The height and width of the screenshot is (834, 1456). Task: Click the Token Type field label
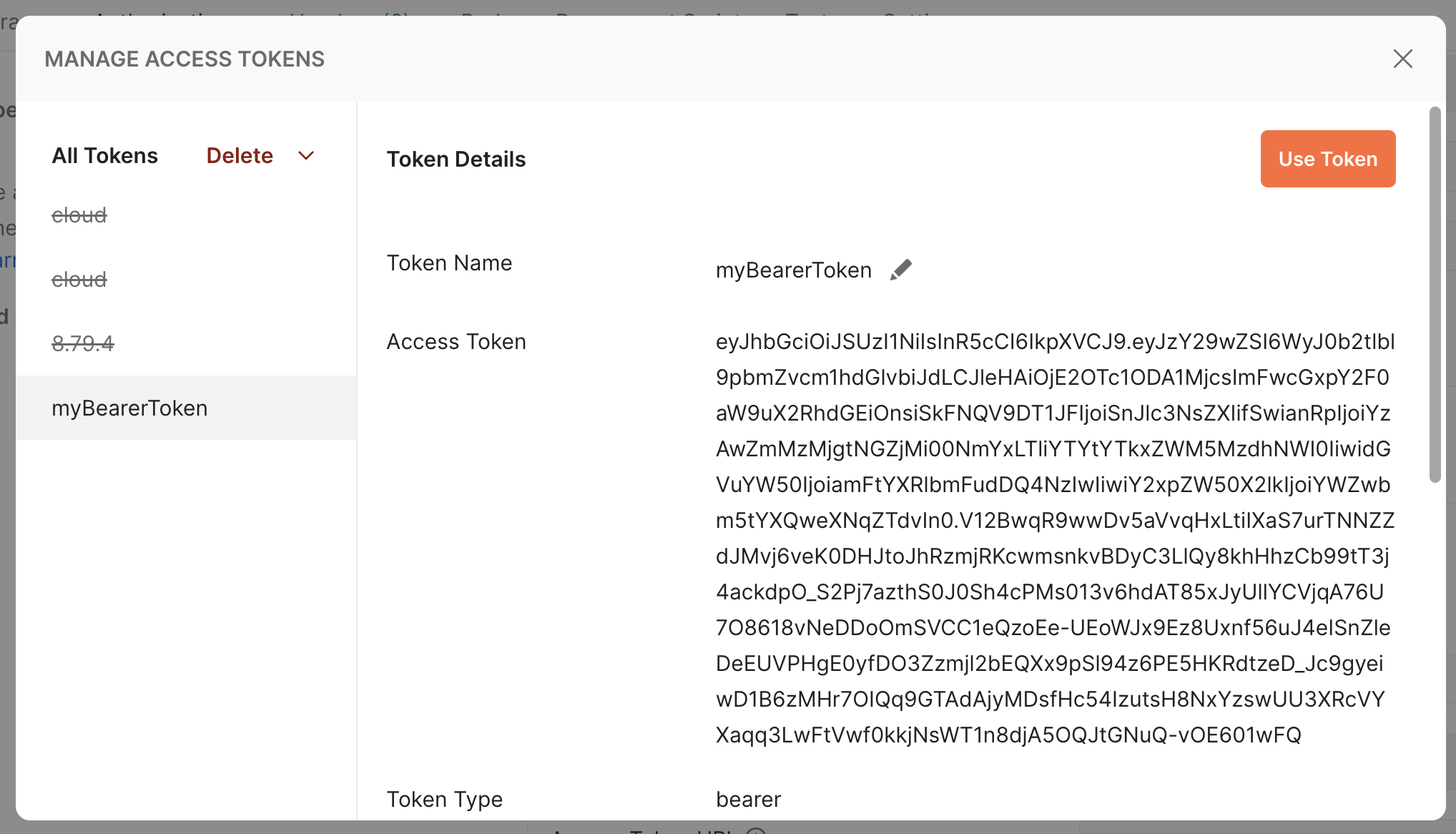[x=444, y=799]
